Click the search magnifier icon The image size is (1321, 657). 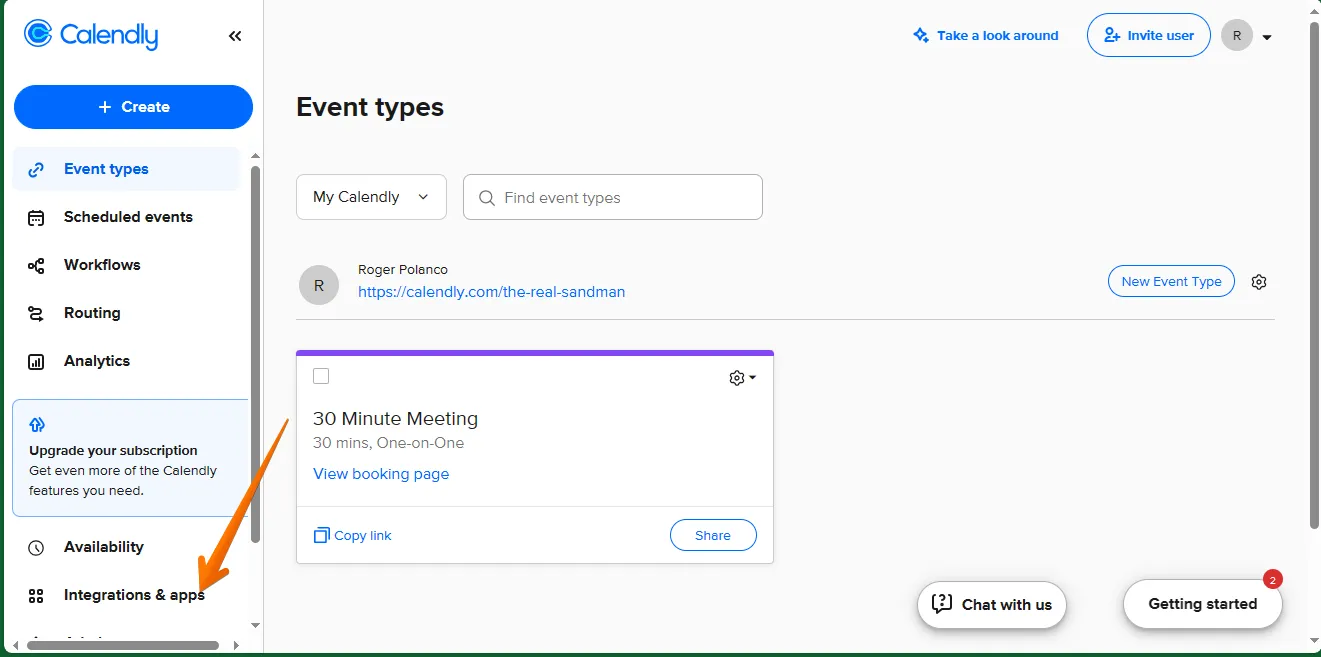coord(487,198)
